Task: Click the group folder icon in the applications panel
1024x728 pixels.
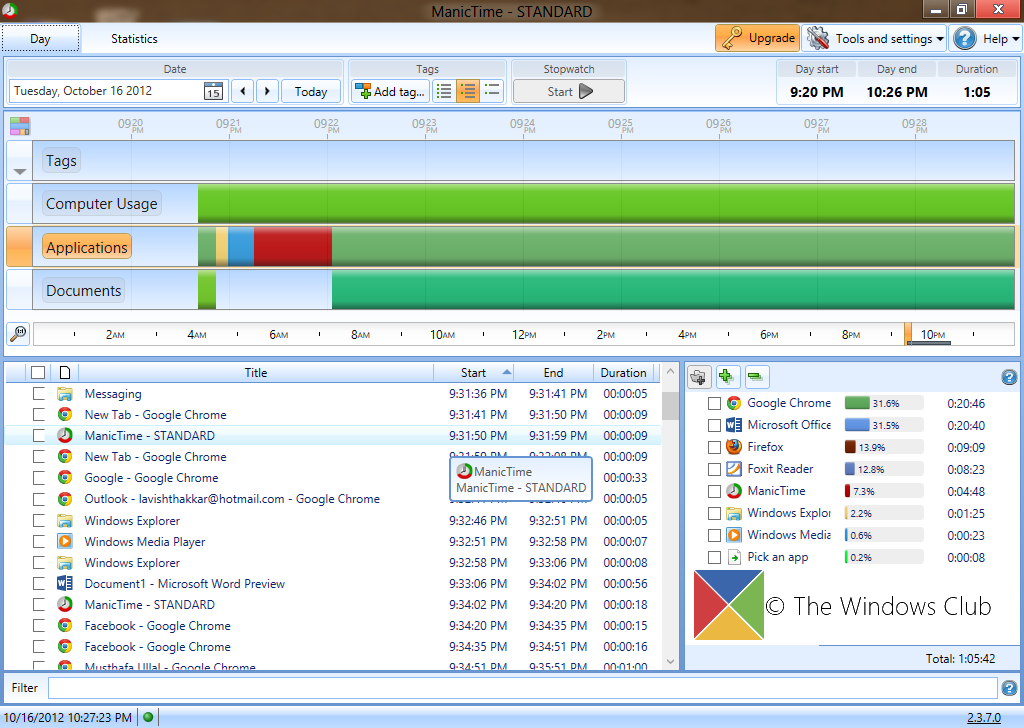Action: tap(698, 376)
